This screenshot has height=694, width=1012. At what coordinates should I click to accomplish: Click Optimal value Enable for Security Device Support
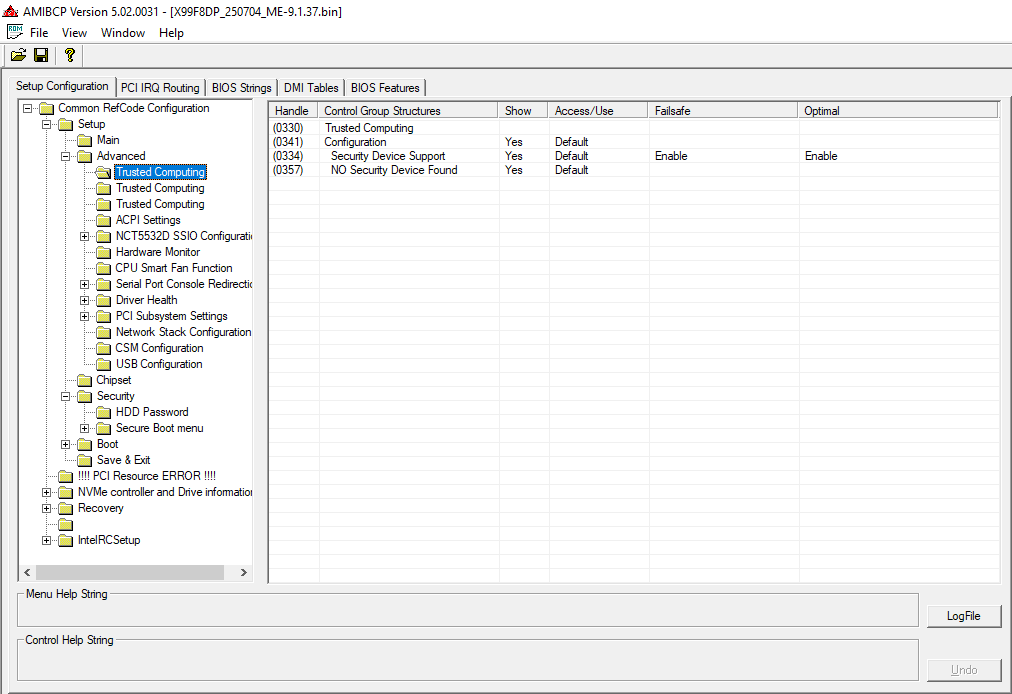coord(821,156)
